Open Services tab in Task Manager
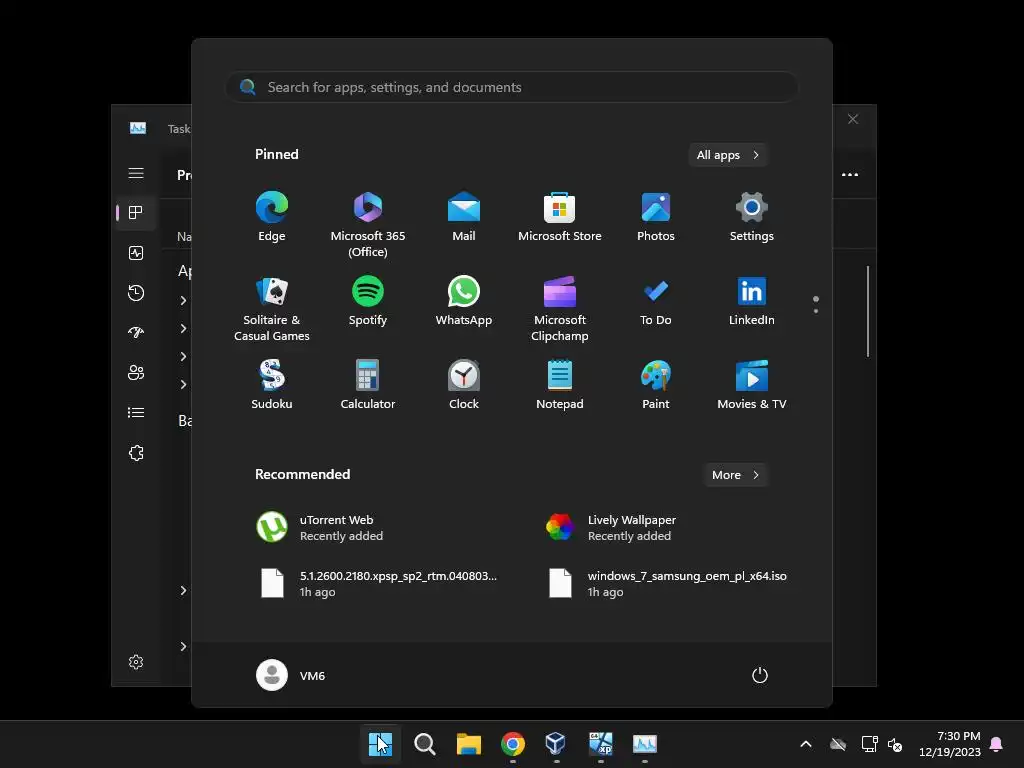The width and height of the screenshot is (1024, 768). tap(136, 453)
